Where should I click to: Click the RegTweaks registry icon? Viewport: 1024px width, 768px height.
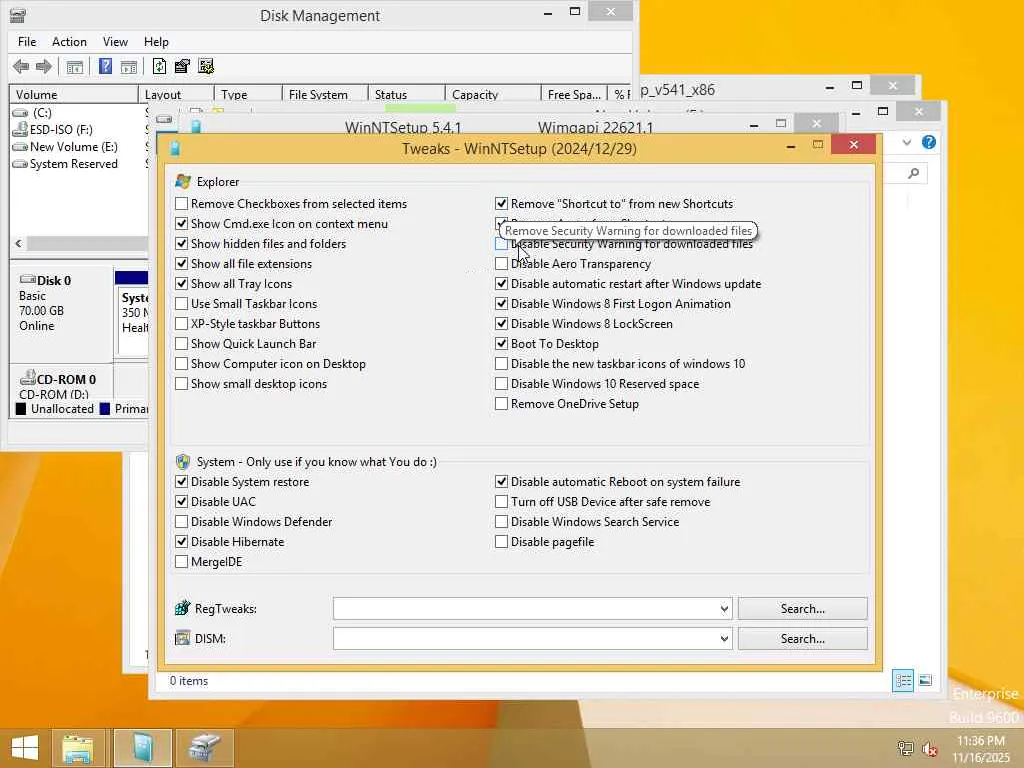(183, 608)
